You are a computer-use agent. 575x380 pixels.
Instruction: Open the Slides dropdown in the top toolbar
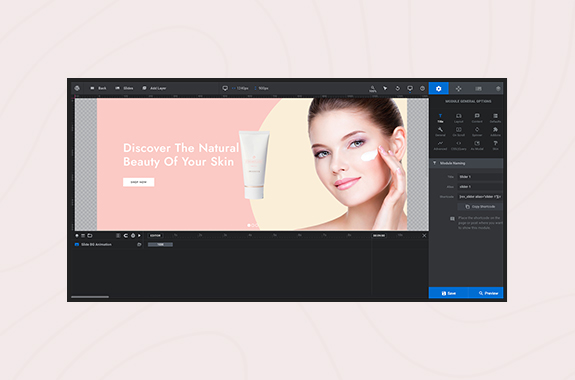[124, 88]
